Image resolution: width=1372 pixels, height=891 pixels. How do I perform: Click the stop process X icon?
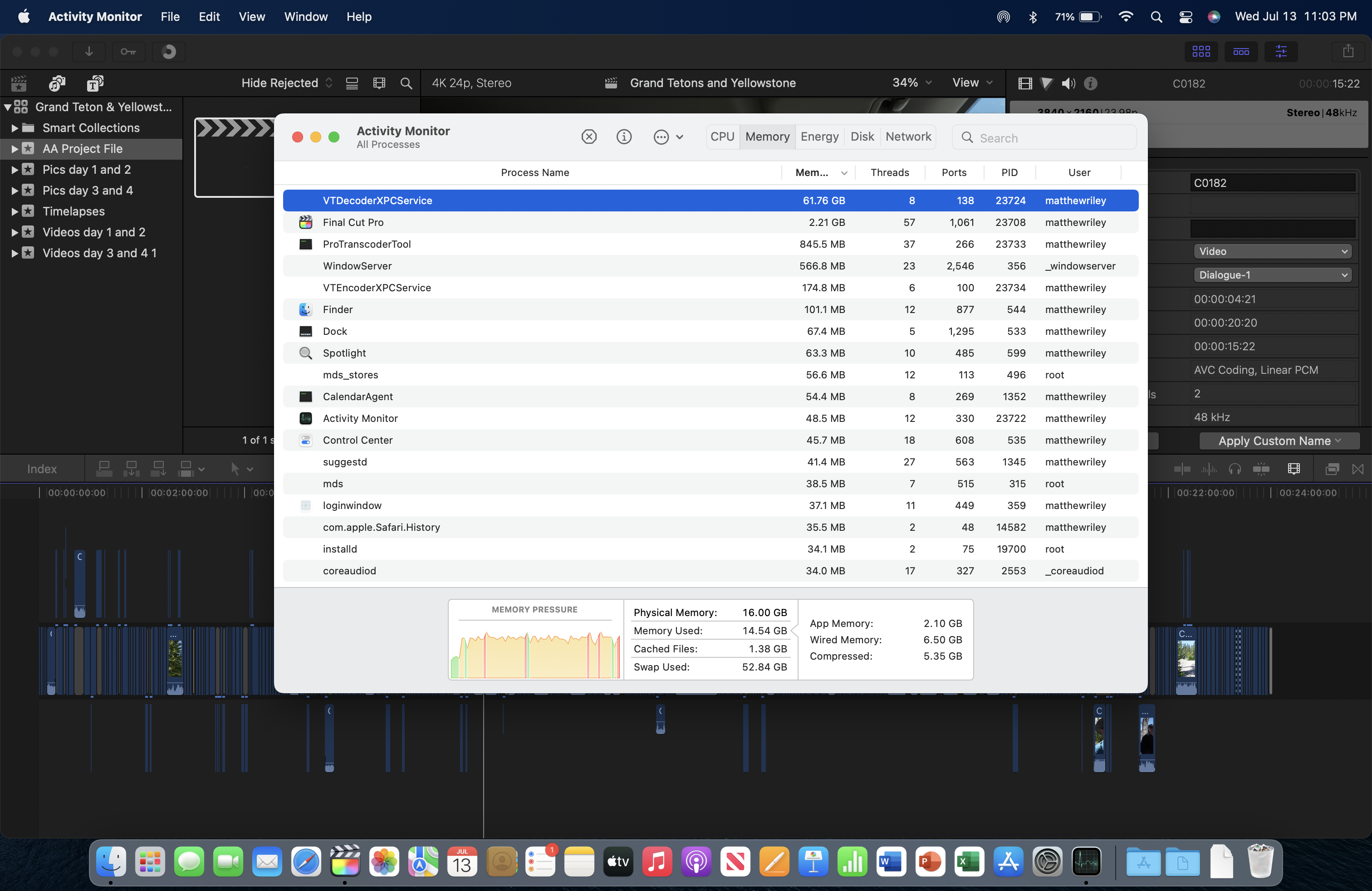click(x=588, y=137)
